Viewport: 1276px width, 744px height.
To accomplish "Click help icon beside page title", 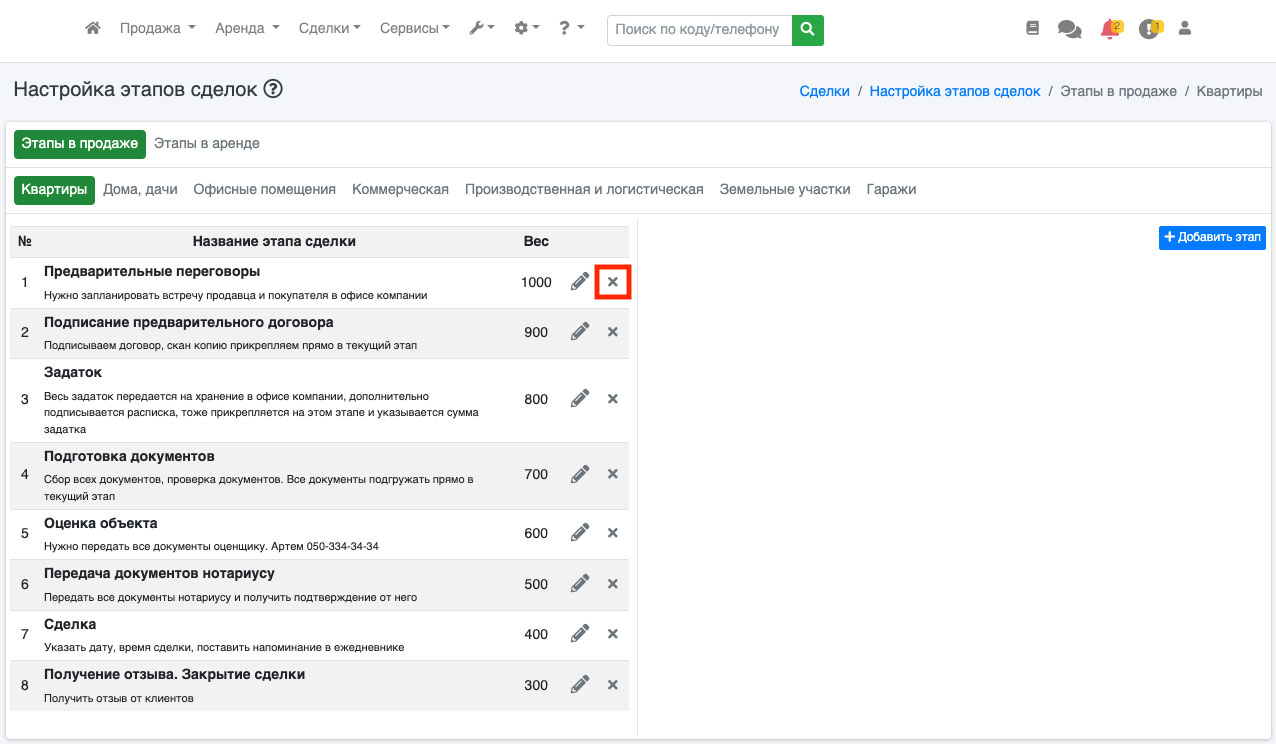I will tap(273, 89).
